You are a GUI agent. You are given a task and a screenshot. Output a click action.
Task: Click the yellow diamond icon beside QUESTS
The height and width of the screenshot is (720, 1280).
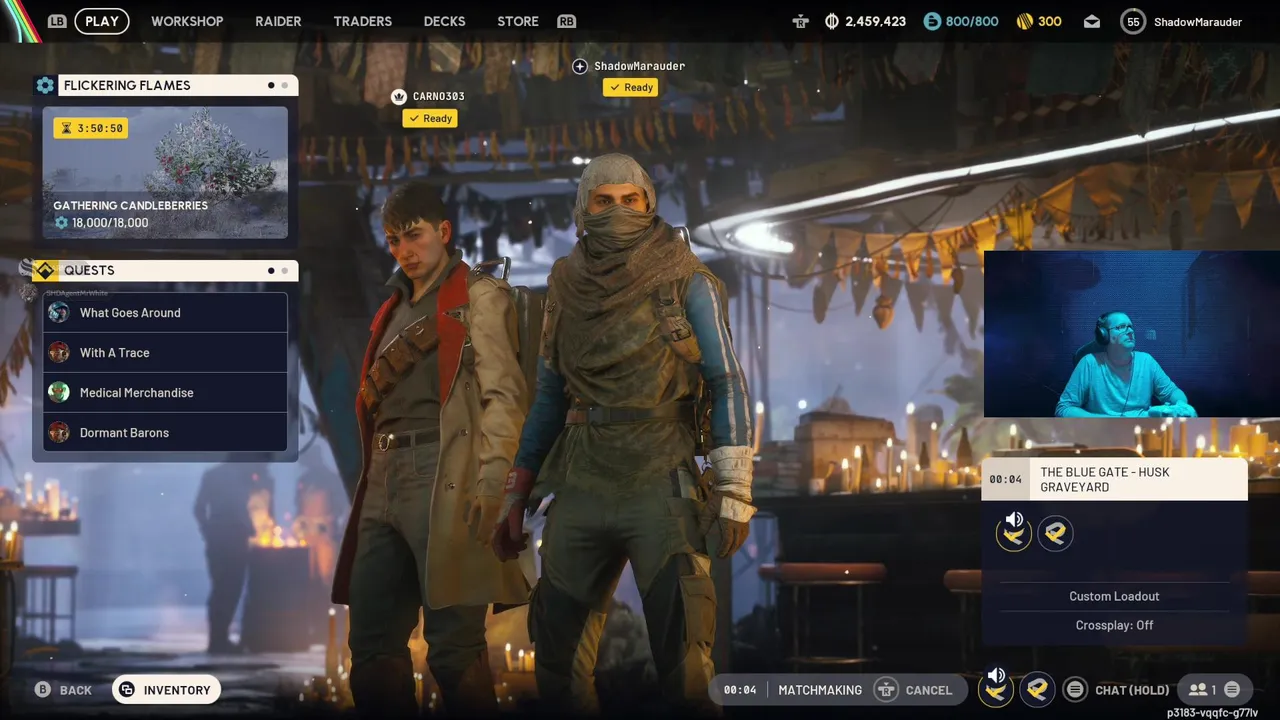click(x=45, y=270)
